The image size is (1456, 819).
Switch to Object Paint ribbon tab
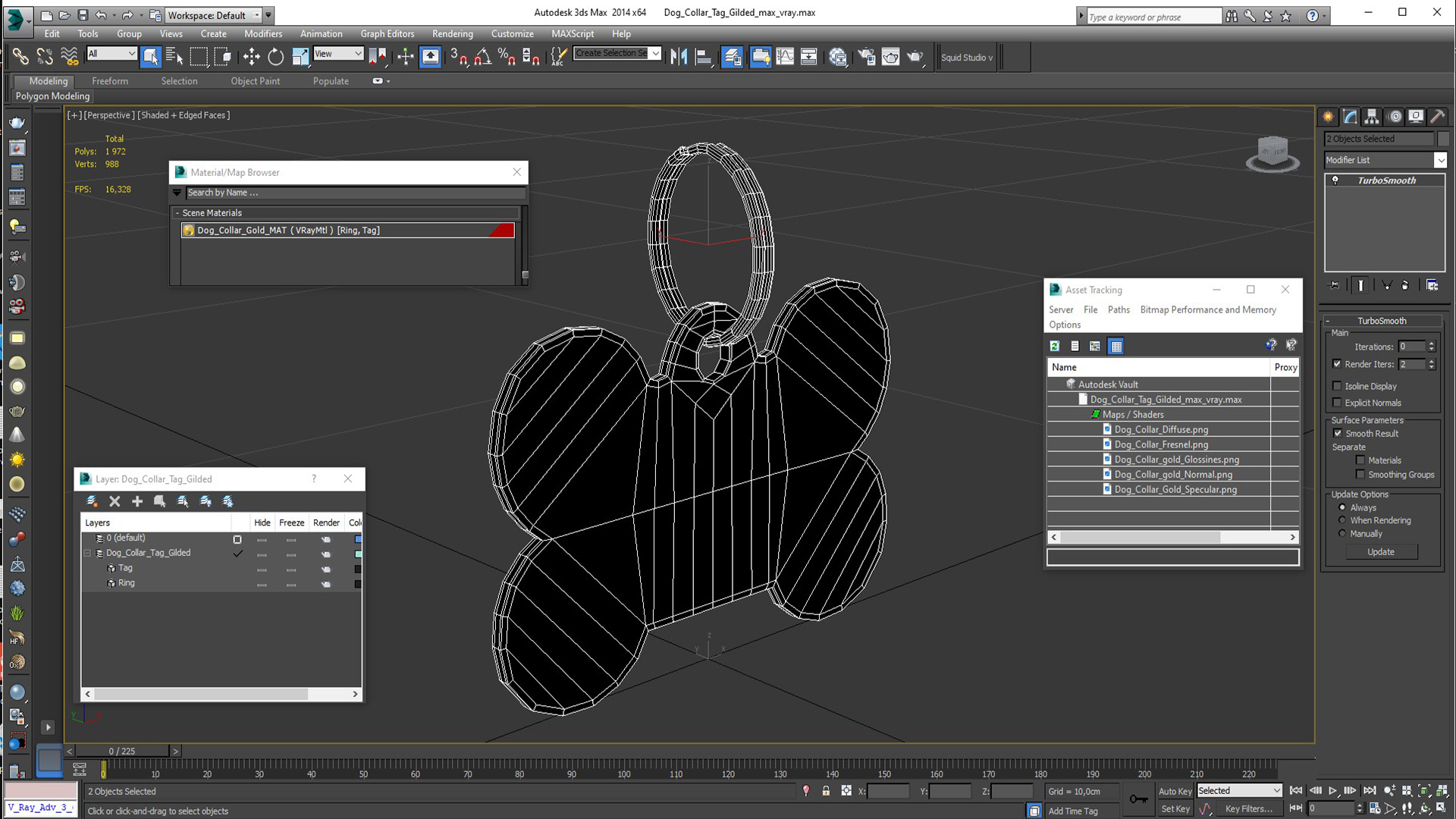point(256,81)
